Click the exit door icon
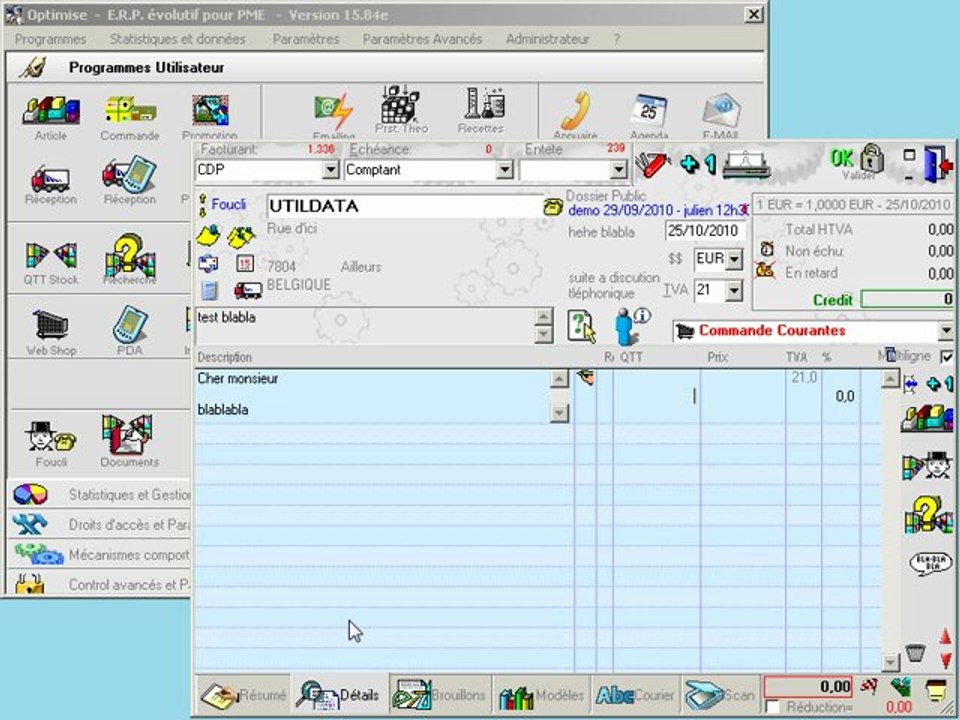 pos(938,164)
